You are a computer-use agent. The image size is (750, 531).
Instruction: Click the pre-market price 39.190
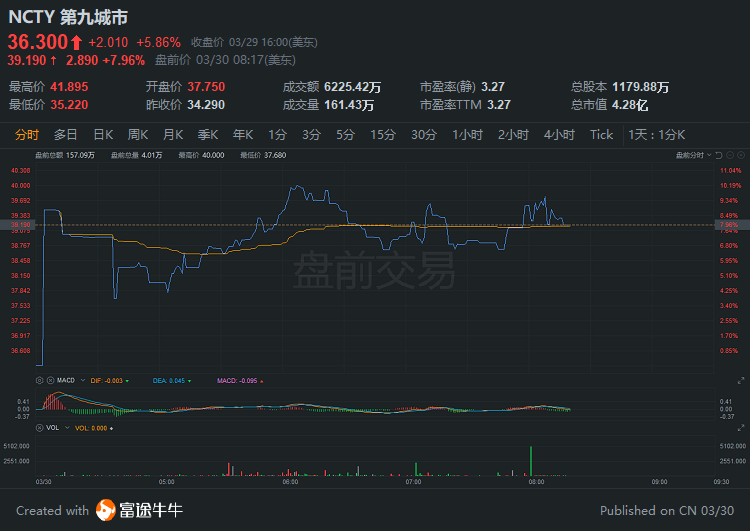click(27, 60)
